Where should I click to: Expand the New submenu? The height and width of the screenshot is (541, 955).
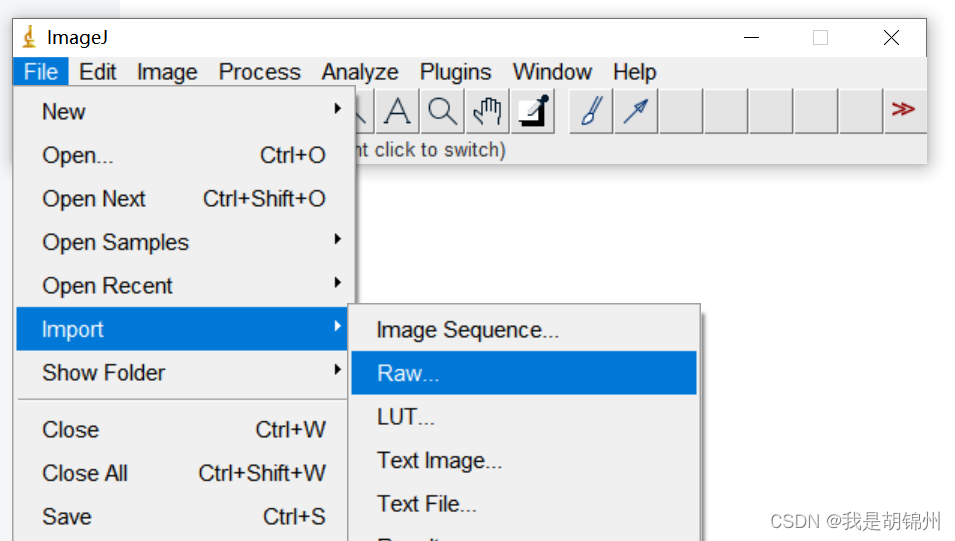[x=182, y=112]
